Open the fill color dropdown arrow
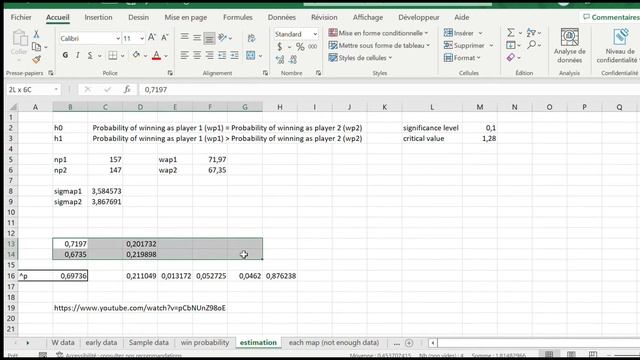 145,56
